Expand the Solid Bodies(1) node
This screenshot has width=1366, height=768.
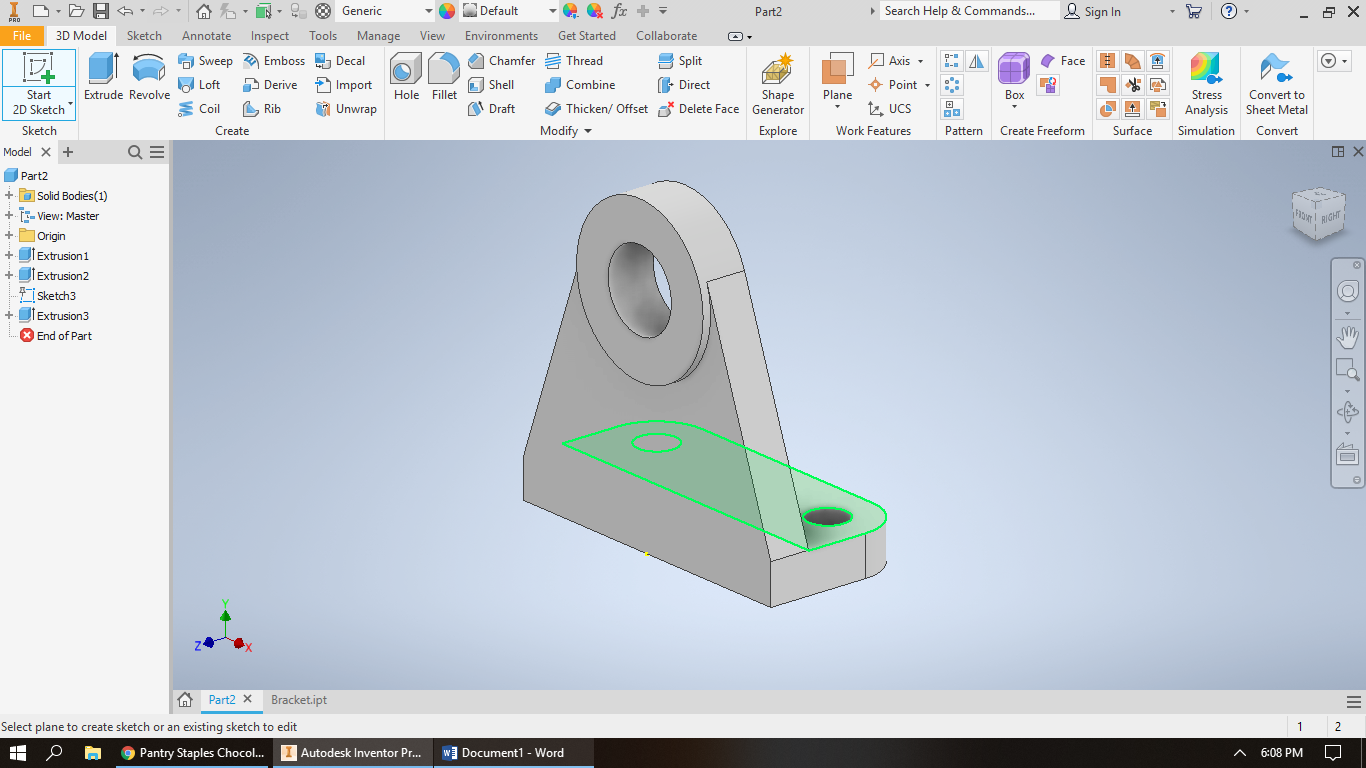coord(9,196)
